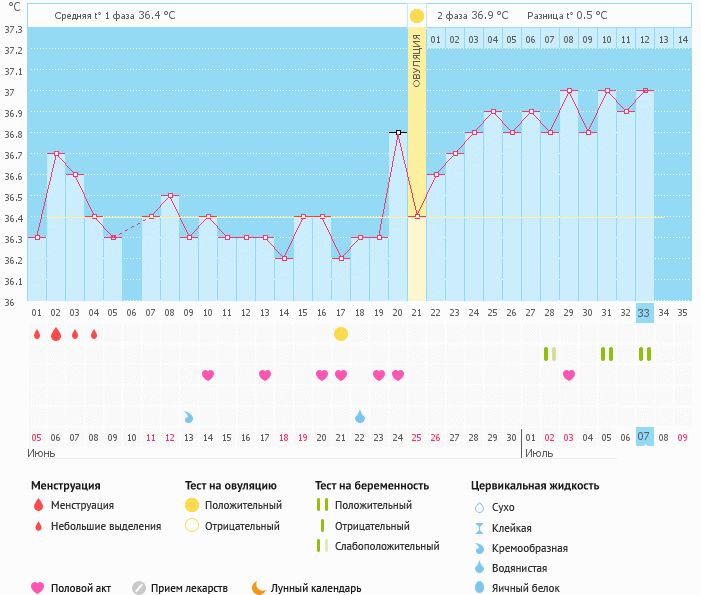Screen dimensions: 701x595
Task: Click the highlighted date 07 in July
Action: click(x=645, y=436)
